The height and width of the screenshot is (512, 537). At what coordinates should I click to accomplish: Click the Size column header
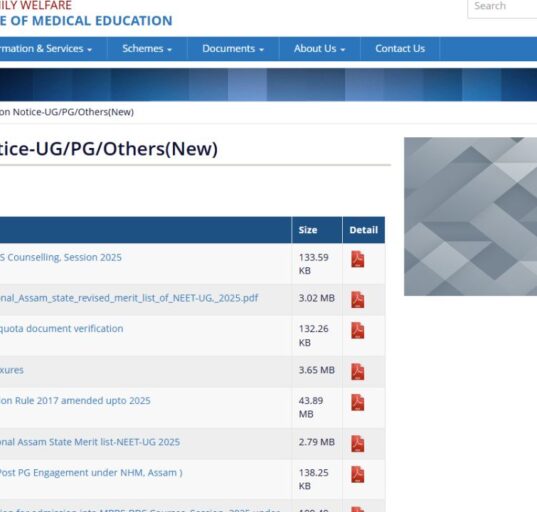[317, 230]
